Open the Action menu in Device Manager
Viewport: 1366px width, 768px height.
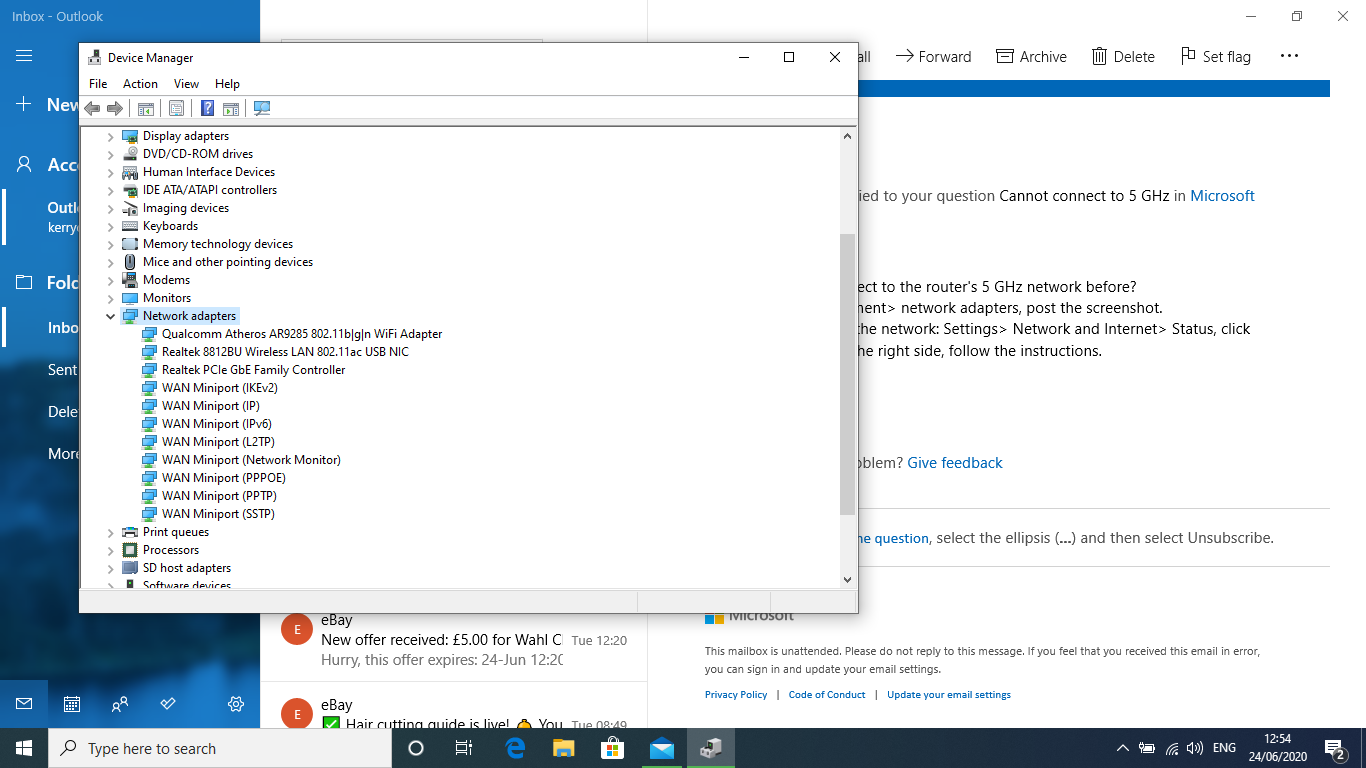pos(140,84)
